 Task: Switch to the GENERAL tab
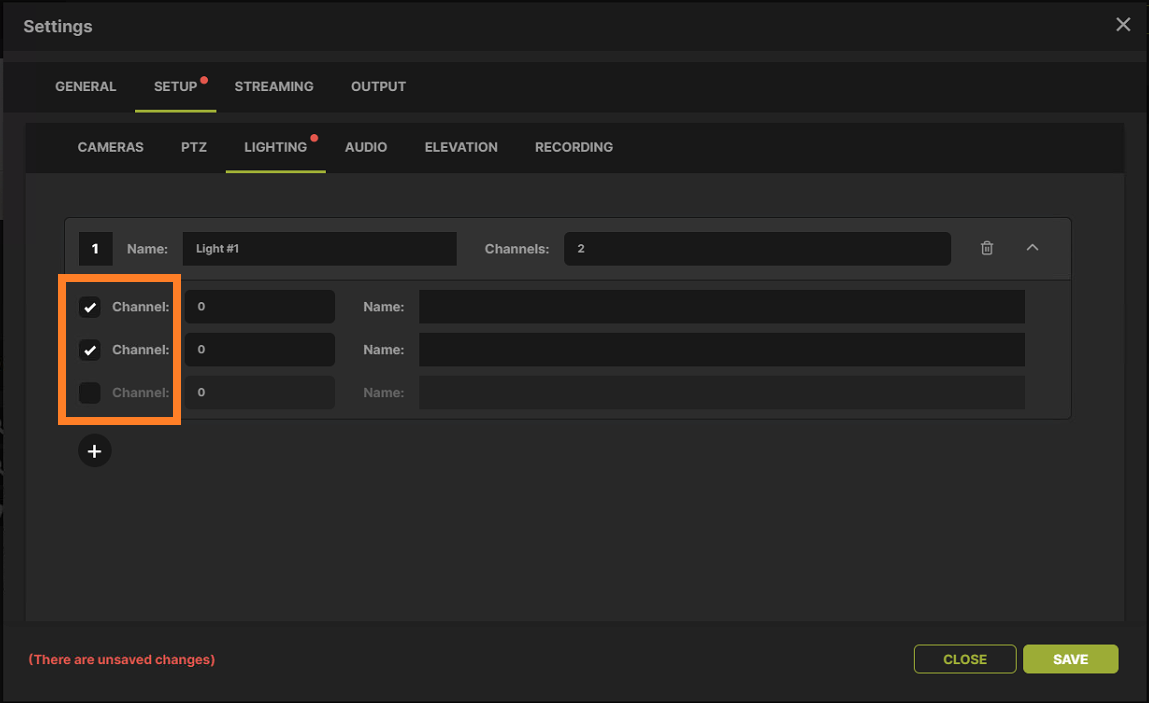coord(85,86)
